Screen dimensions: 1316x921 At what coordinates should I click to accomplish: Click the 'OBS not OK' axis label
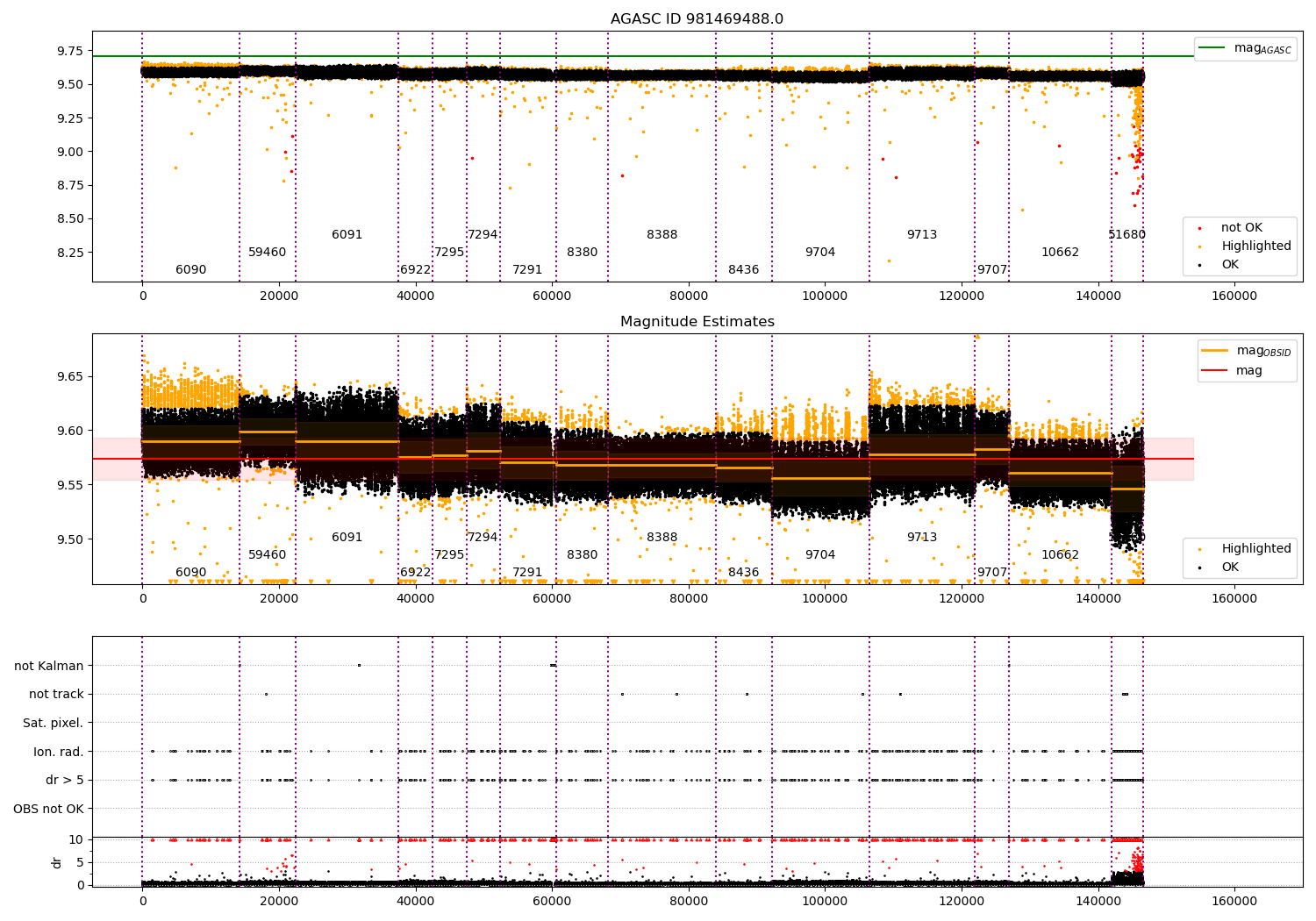pos(49,809)
